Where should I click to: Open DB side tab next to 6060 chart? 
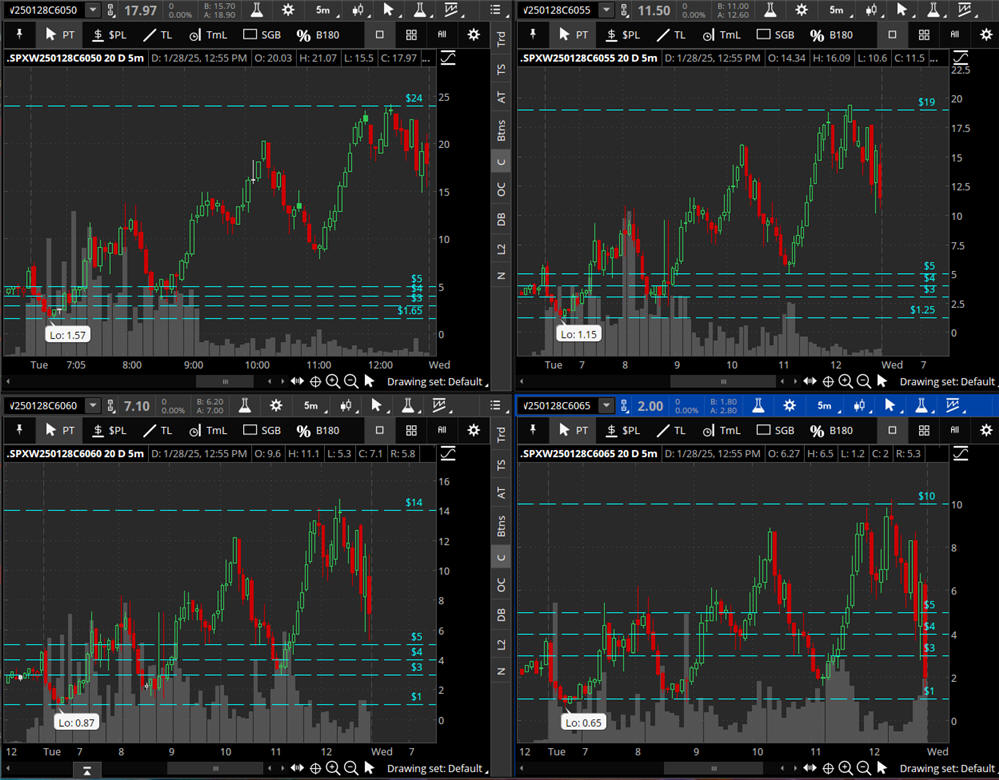click(x=501, y=614)
